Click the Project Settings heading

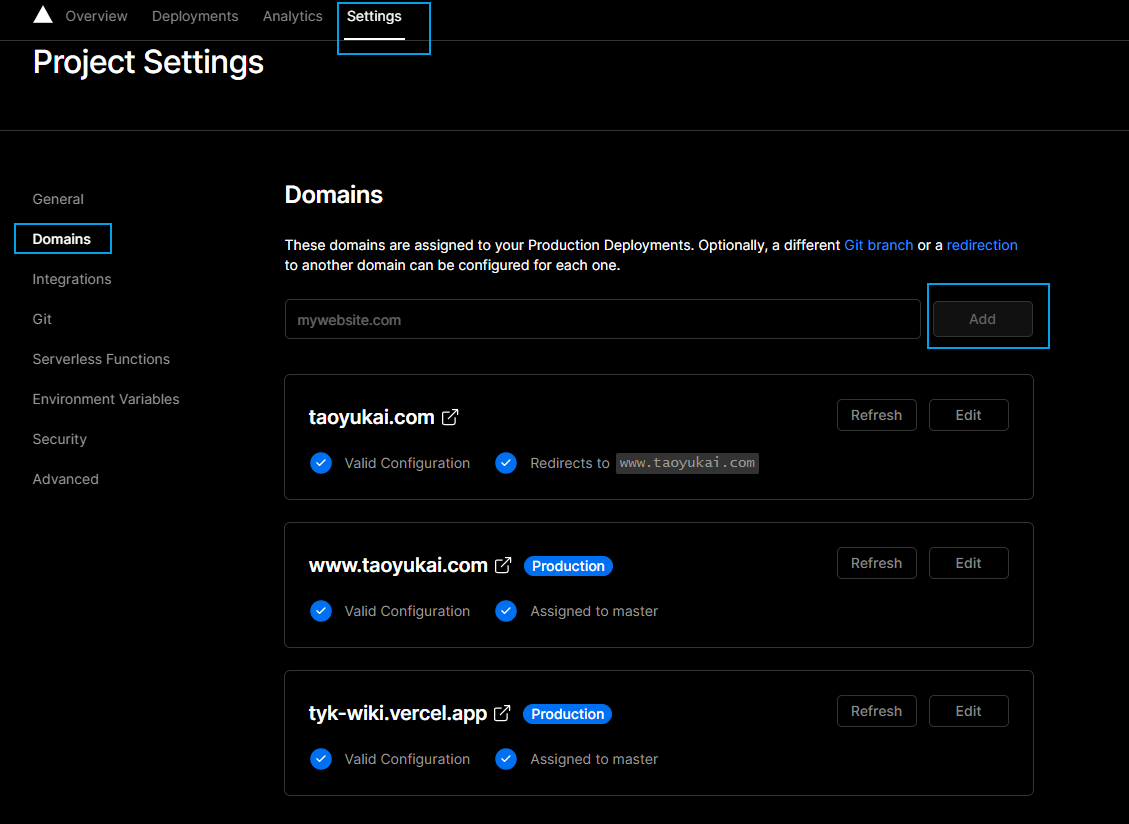coord(148,62)
